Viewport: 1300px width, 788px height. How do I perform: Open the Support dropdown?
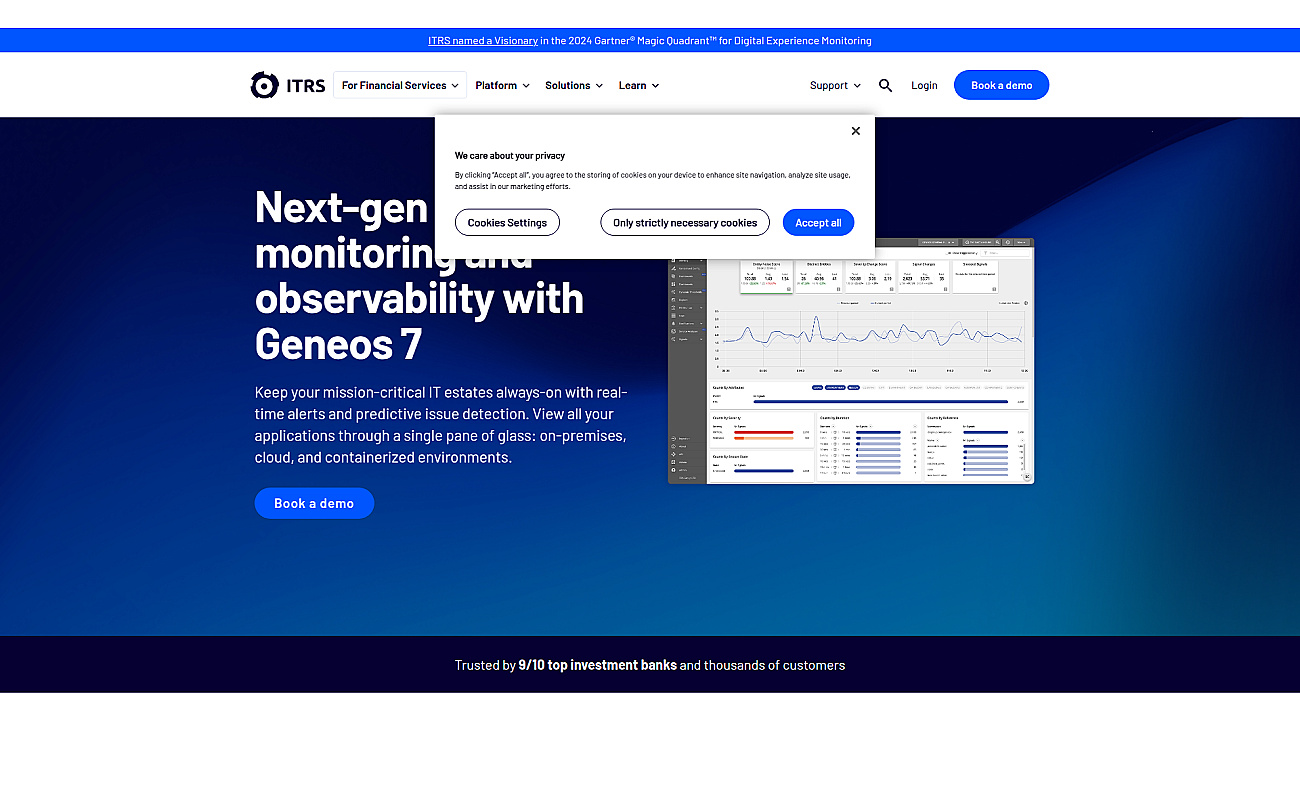pos(835,85)
